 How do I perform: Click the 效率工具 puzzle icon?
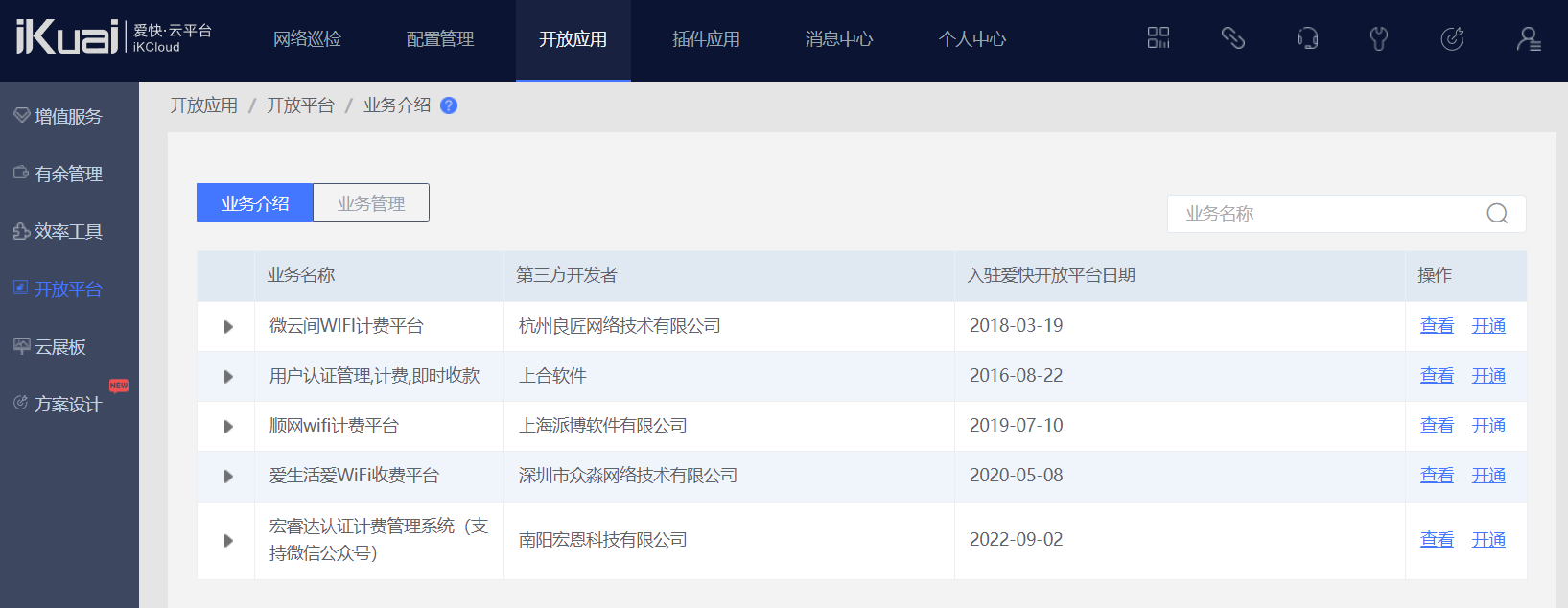[21, 230]
